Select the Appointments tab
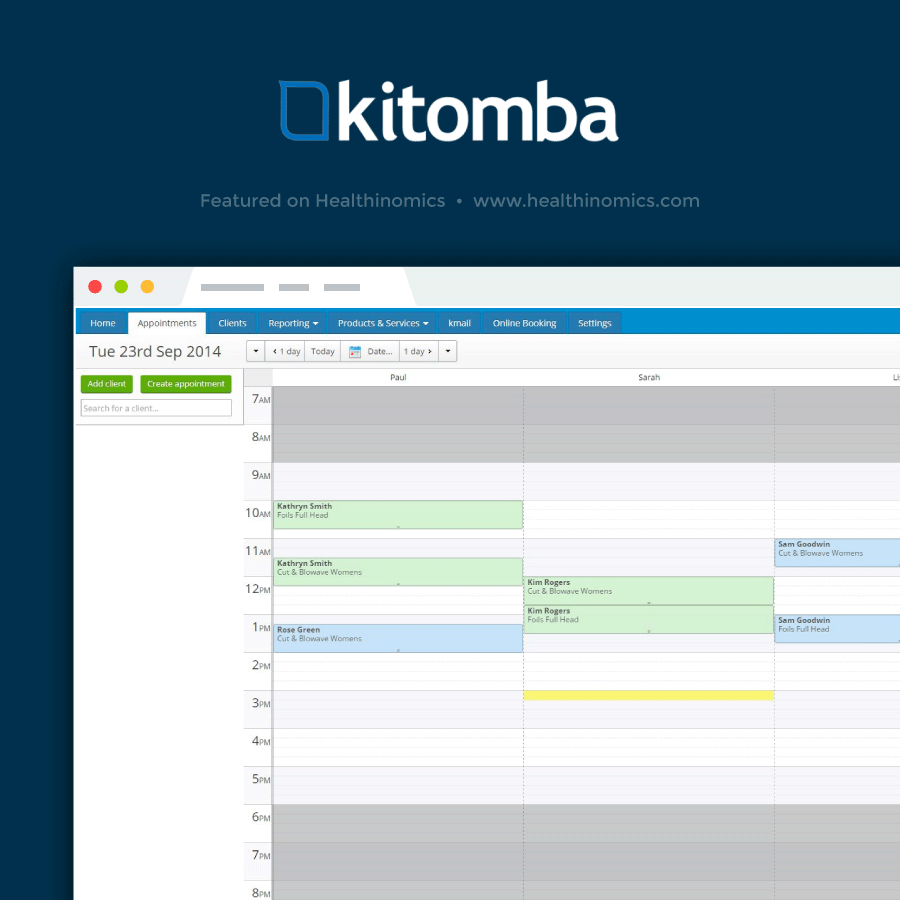 coord(167,322)
